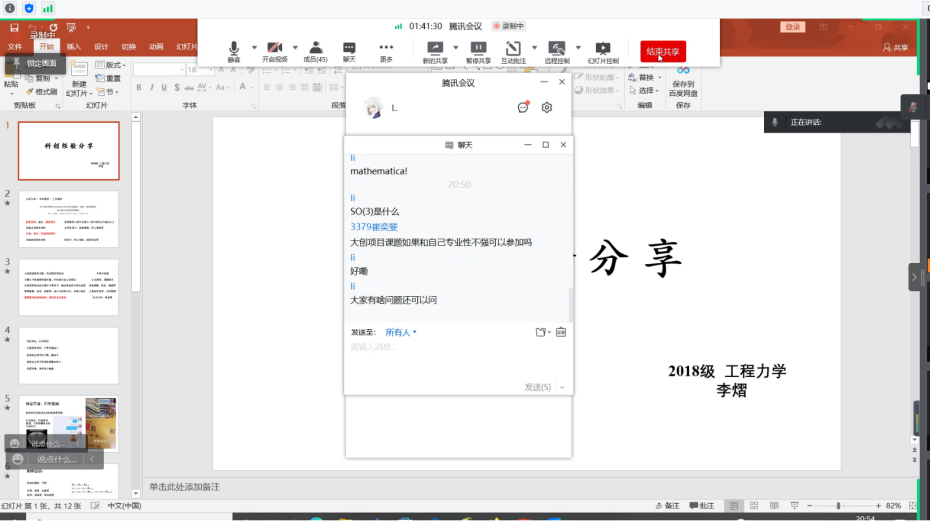Click the chat message input field
The width and height of the screenshot is (930, 522).
[x=457, y=348]
